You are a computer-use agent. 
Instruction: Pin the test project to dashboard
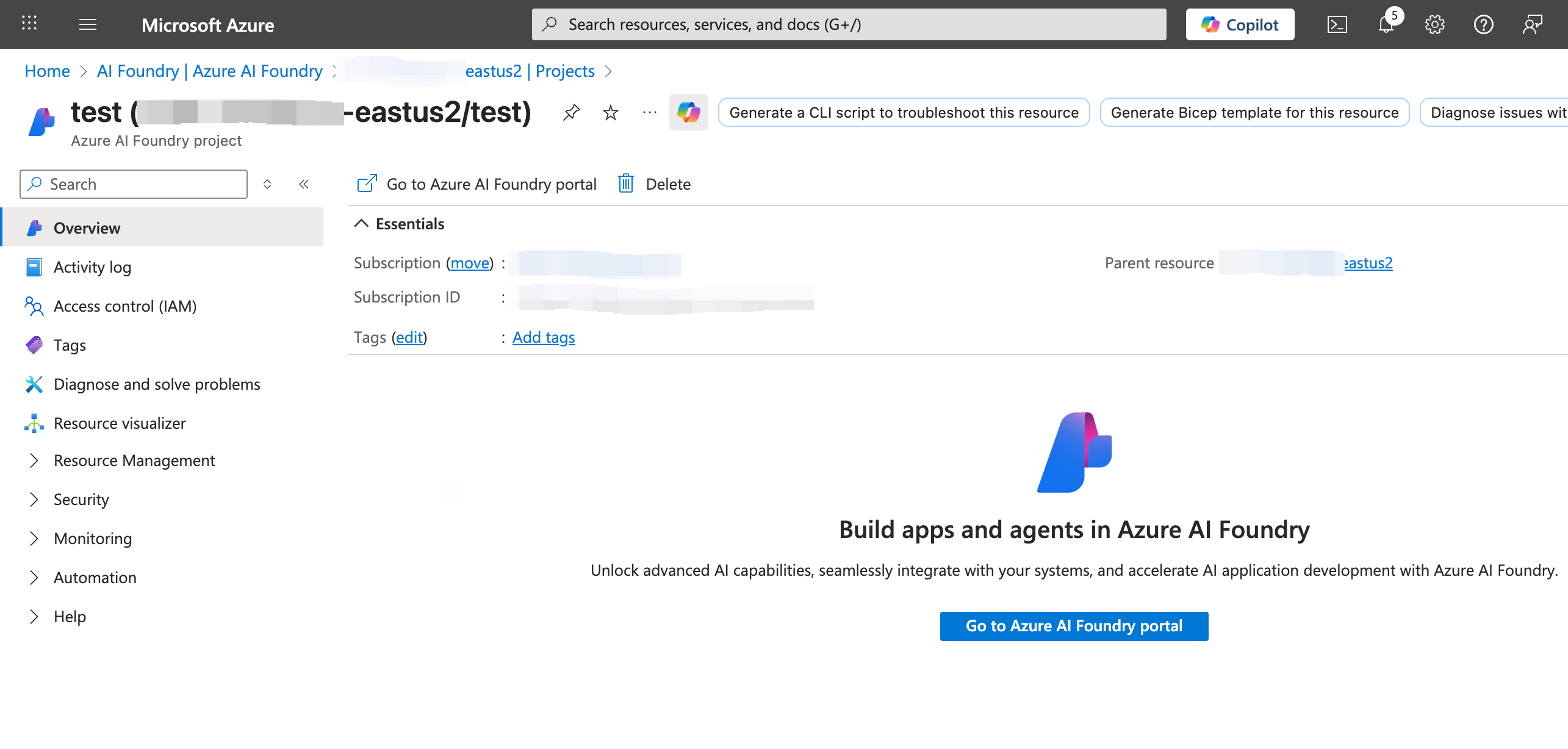571,112
